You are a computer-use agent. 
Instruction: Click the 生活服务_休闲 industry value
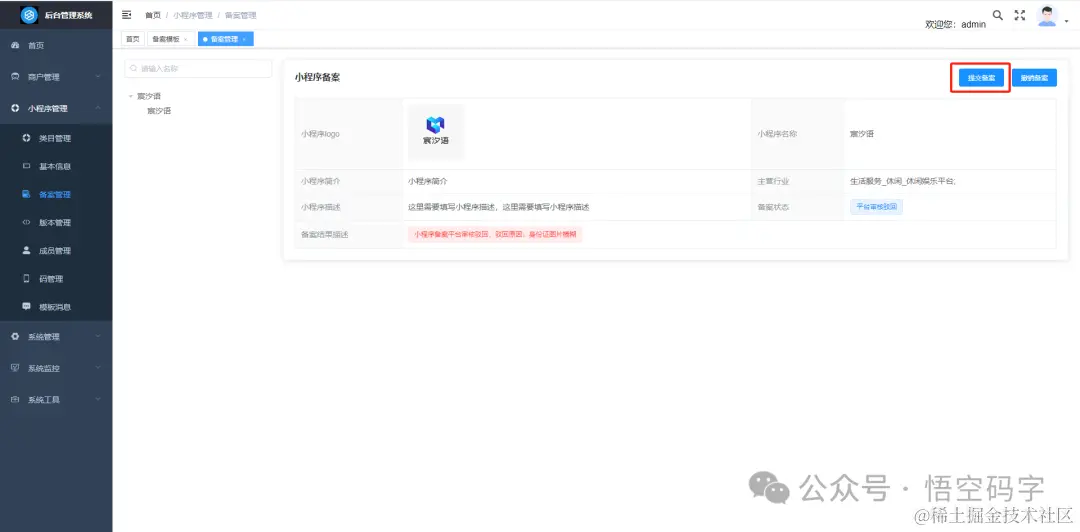(903, 181)
